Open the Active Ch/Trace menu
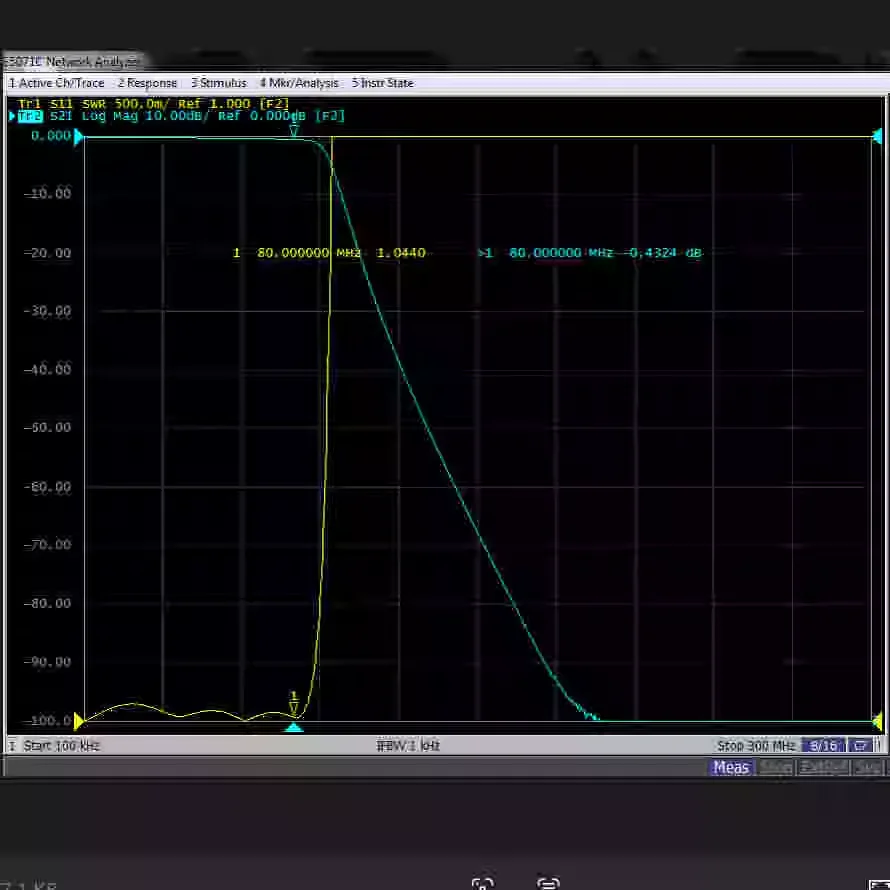Image resolution: width=890 pixels, height=890 pixels. click(57, 83)
